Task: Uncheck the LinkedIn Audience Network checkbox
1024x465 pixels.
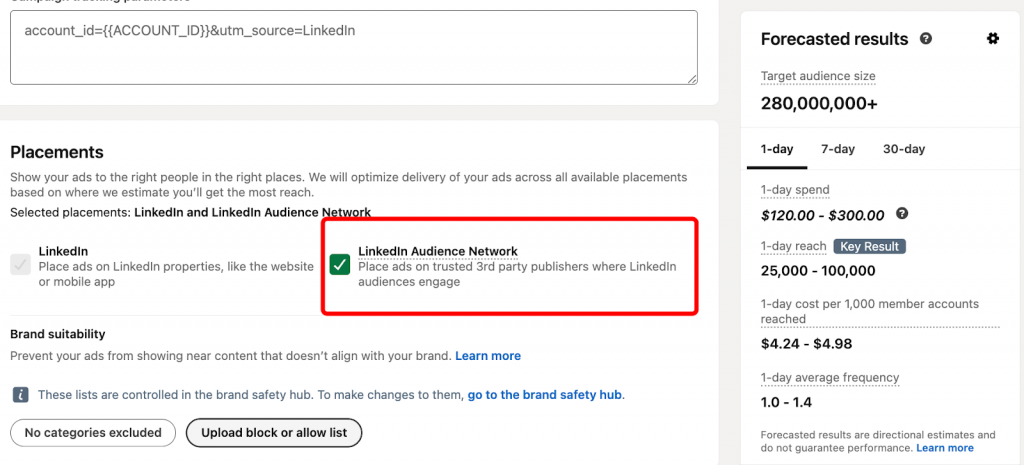Action: tap(340, 265)
